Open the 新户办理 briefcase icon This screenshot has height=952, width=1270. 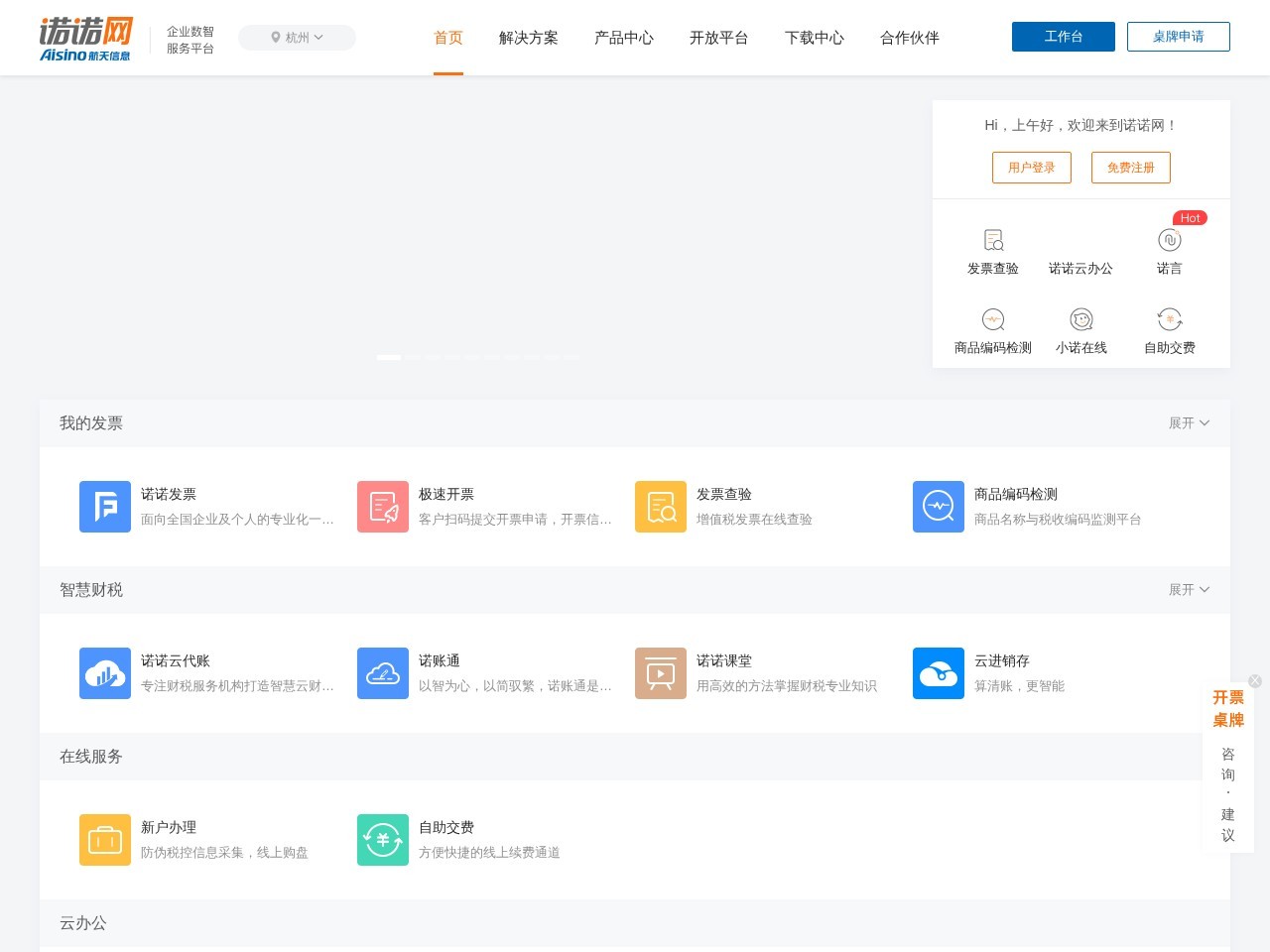point(105,840)
